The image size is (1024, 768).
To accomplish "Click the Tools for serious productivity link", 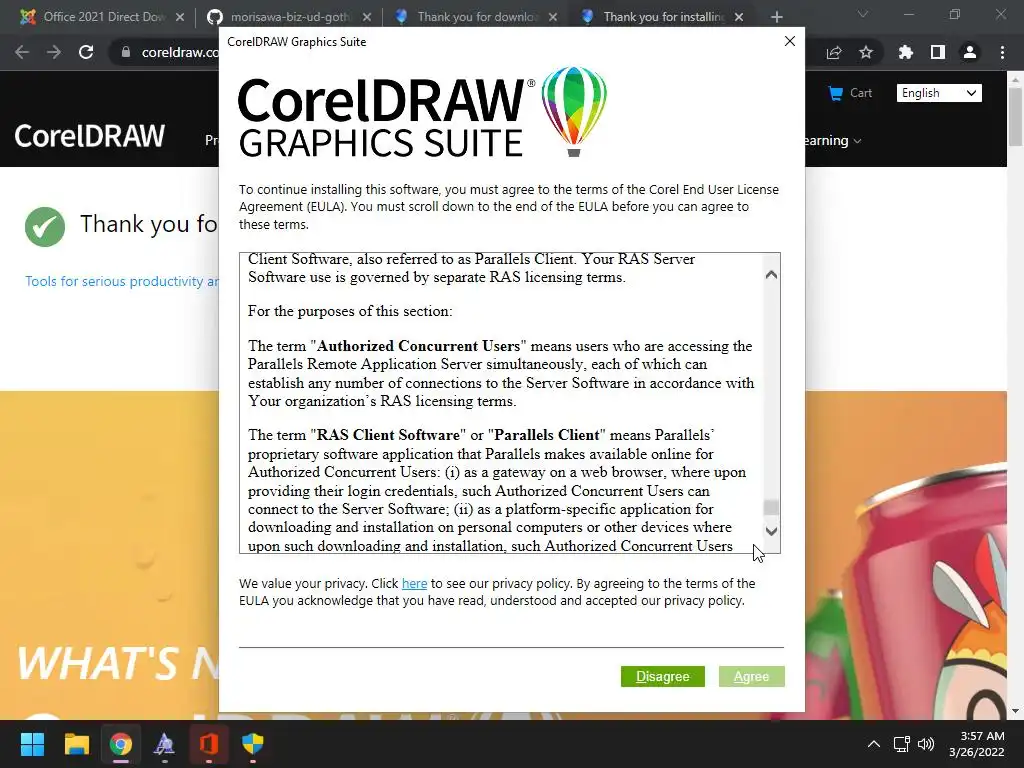I will (x=122, y=281).
